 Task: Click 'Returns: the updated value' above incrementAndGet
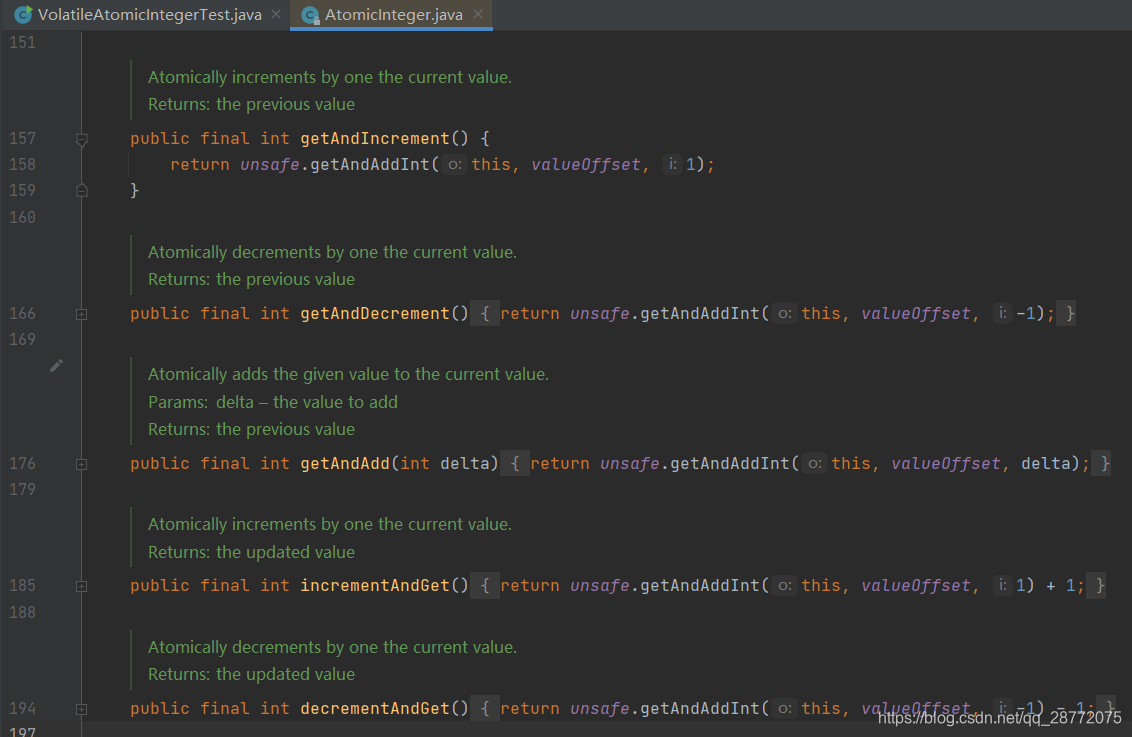click(x=251, y=551)
